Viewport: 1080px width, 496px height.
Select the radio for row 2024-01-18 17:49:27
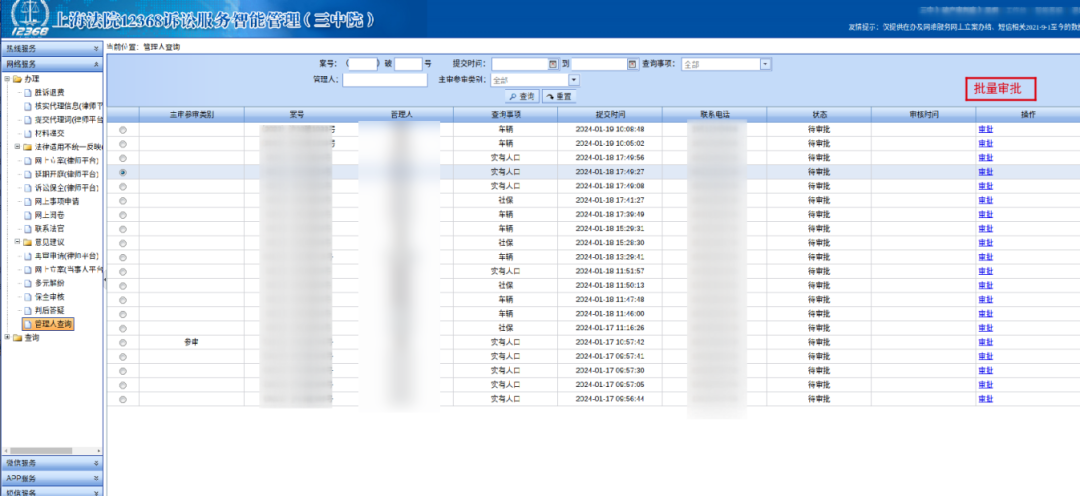tap(123, 172)
